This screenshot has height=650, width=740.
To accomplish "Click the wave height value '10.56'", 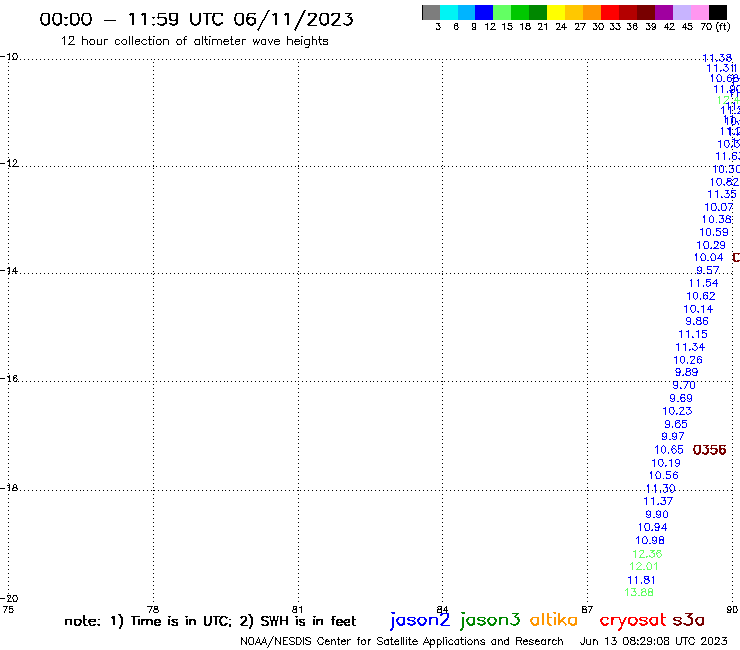I will 664,475.
